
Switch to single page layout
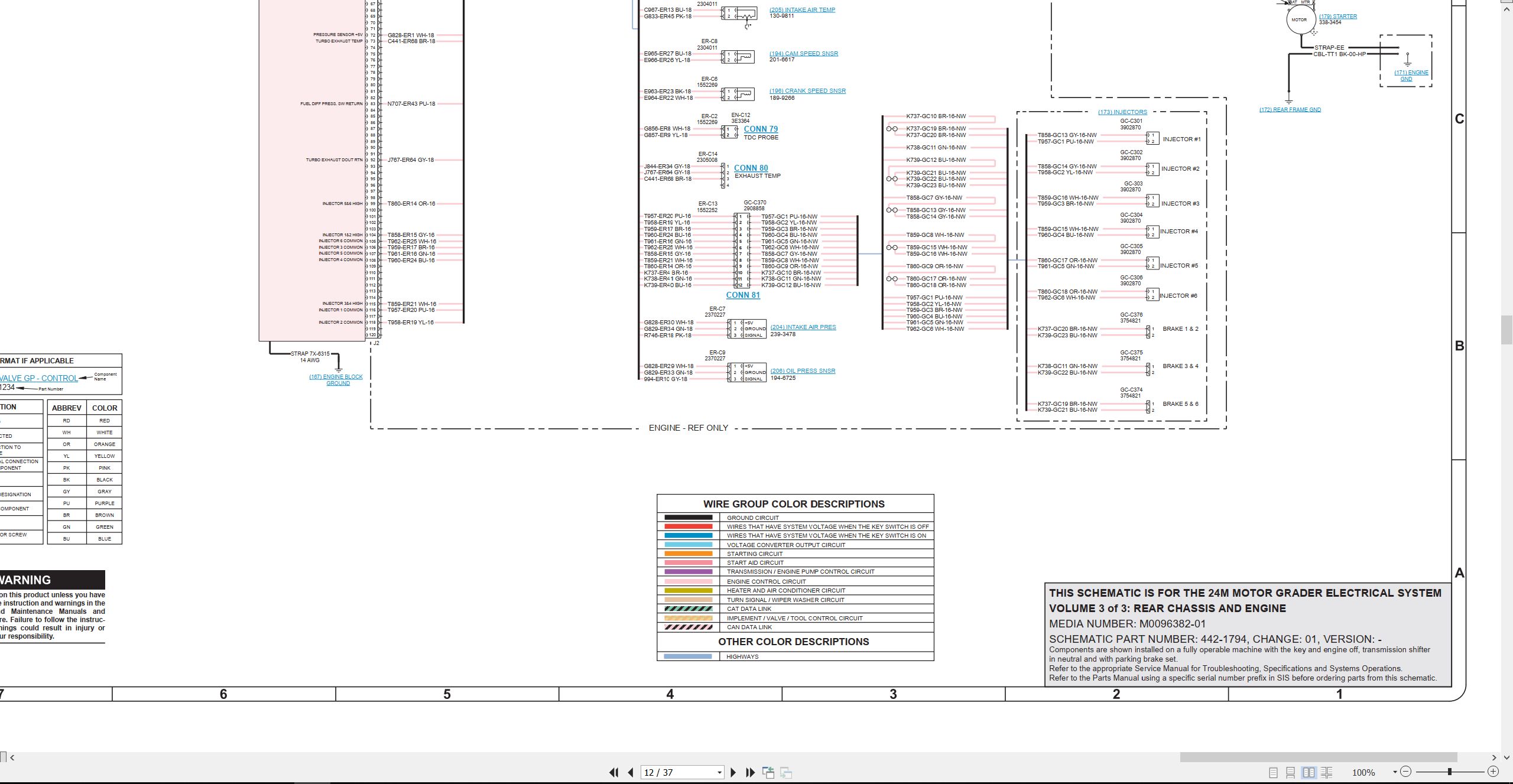tap(1274, 772)
